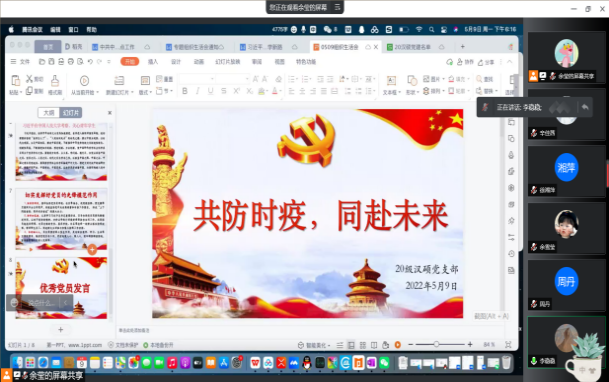Switch panel to Outline (大纲) view
Screen dimensions: 609x382
pos(49,113)
